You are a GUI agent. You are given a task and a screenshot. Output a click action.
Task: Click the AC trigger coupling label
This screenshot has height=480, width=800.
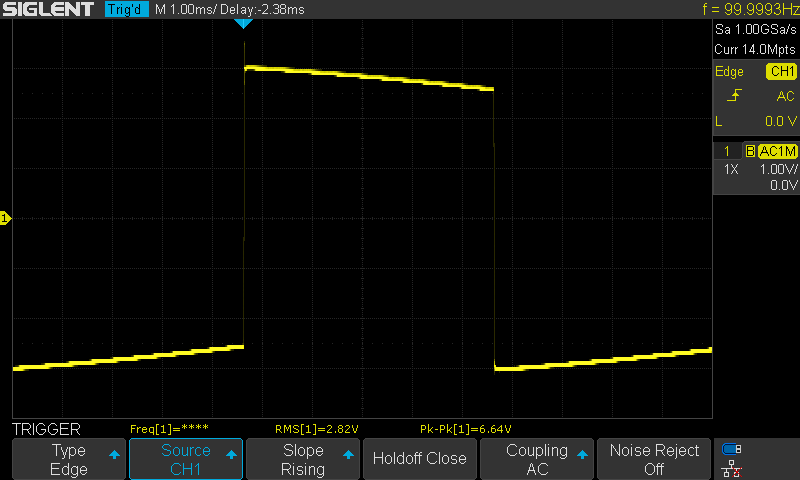tap(786, 95)
